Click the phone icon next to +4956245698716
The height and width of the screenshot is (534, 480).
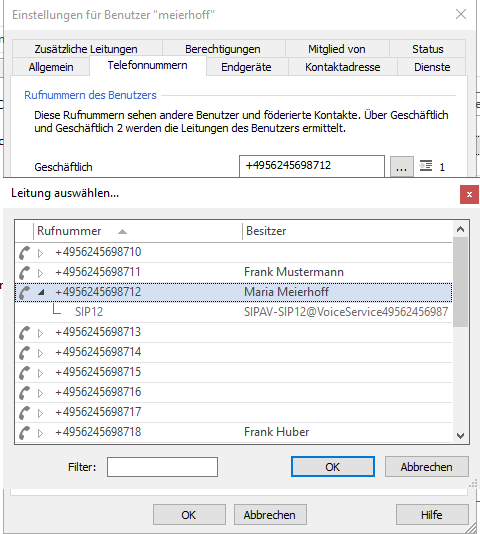[25, 393]
